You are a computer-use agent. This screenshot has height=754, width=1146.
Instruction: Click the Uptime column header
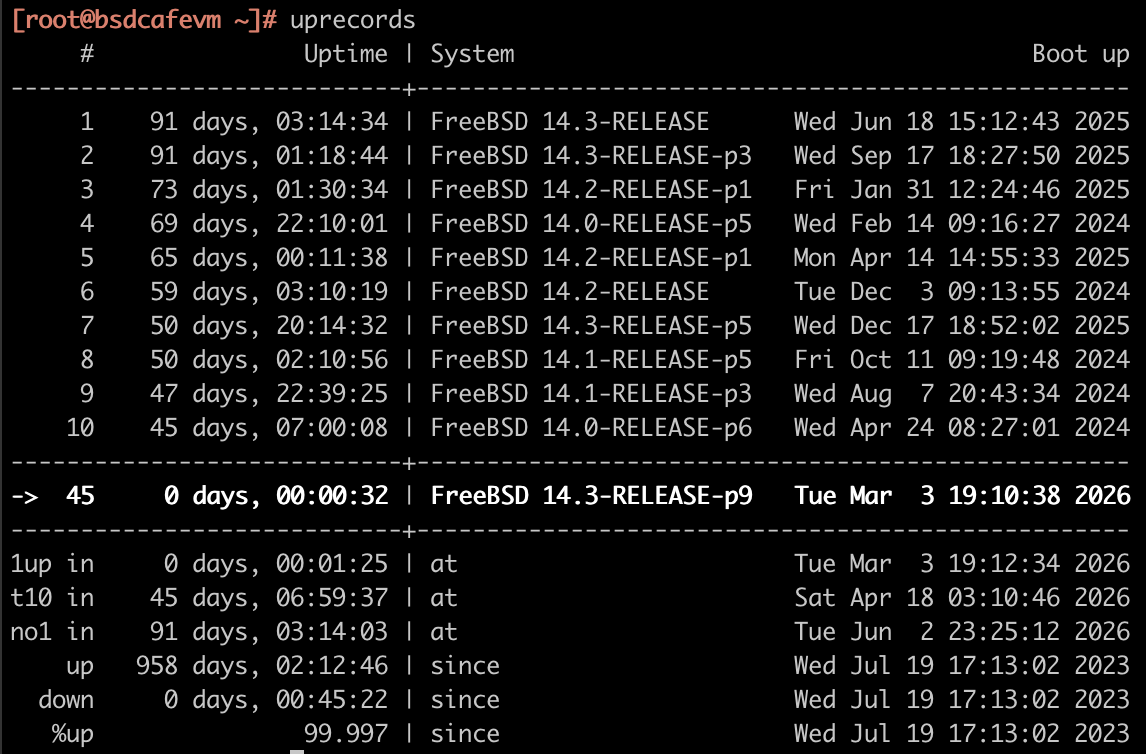point(345,54)
